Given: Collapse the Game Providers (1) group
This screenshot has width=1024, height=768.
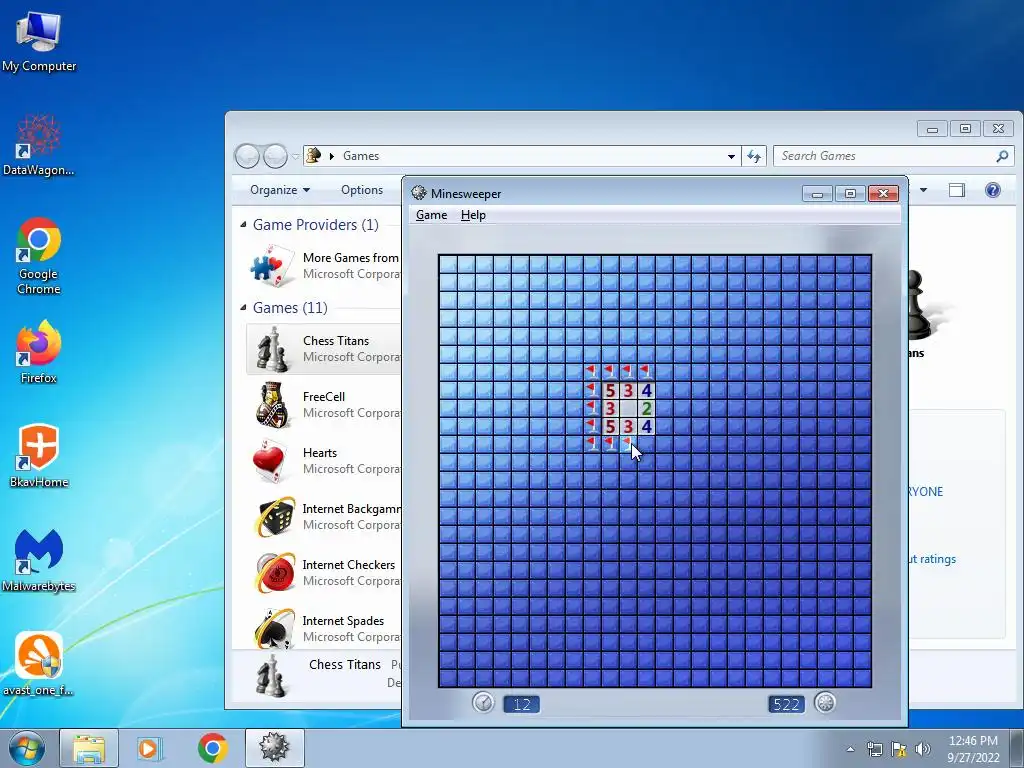Looking at the screenshot, I should tap(243, 224).
